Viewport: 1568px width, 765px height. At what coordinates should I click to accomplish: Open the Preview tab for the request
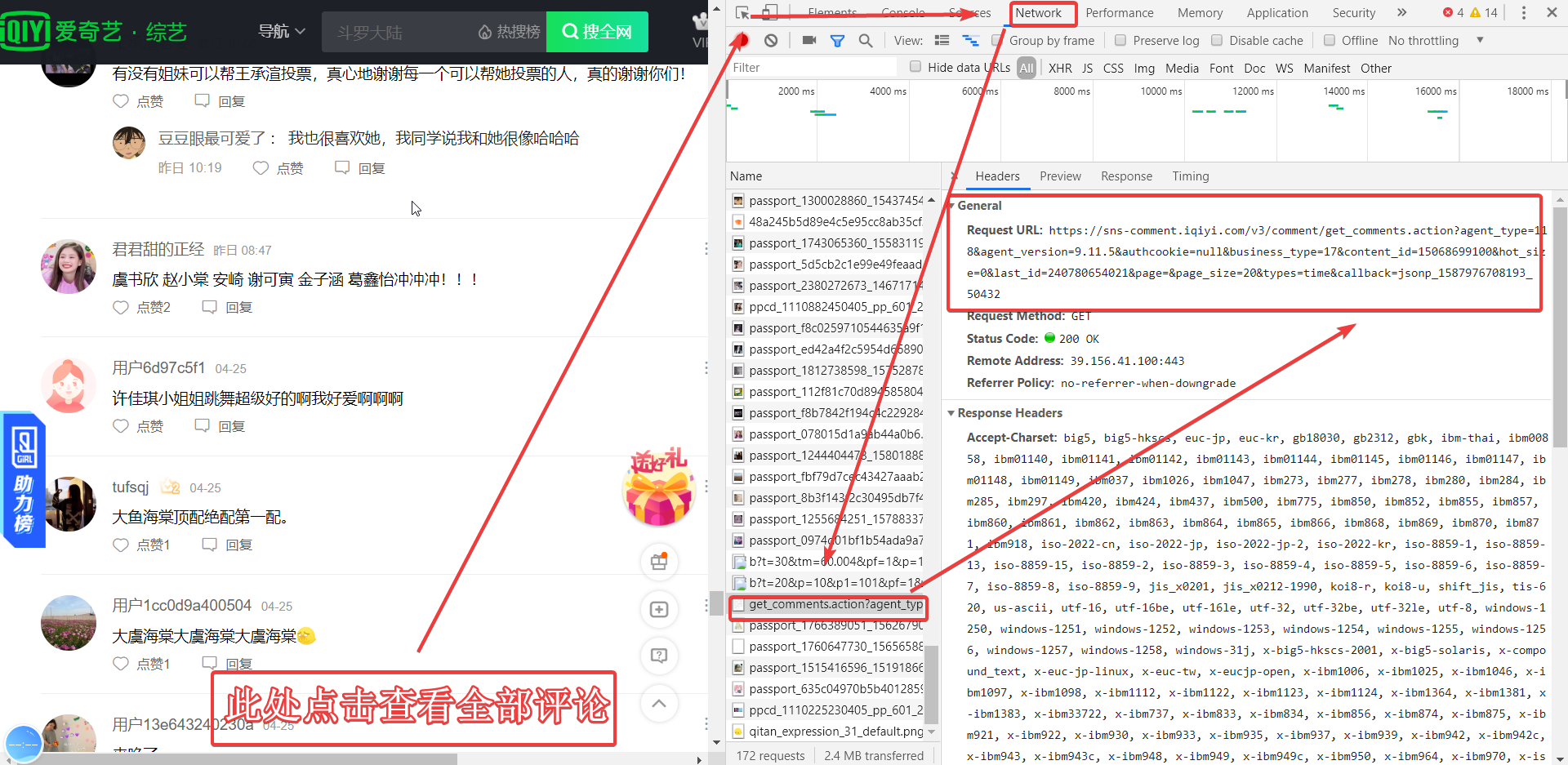[1060, 176]
